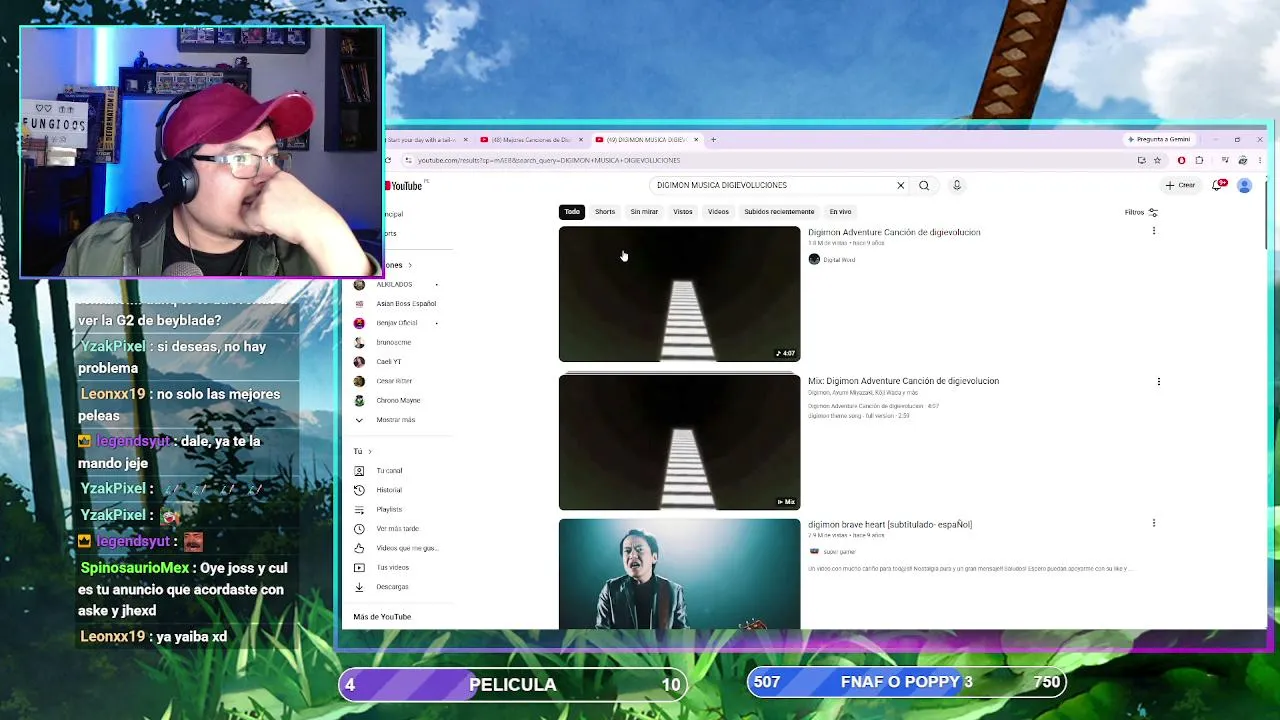Screen dimensions: 1280x720
Task: Open the browser extensions puzzle icon
Action: [x=1199, y=160]
